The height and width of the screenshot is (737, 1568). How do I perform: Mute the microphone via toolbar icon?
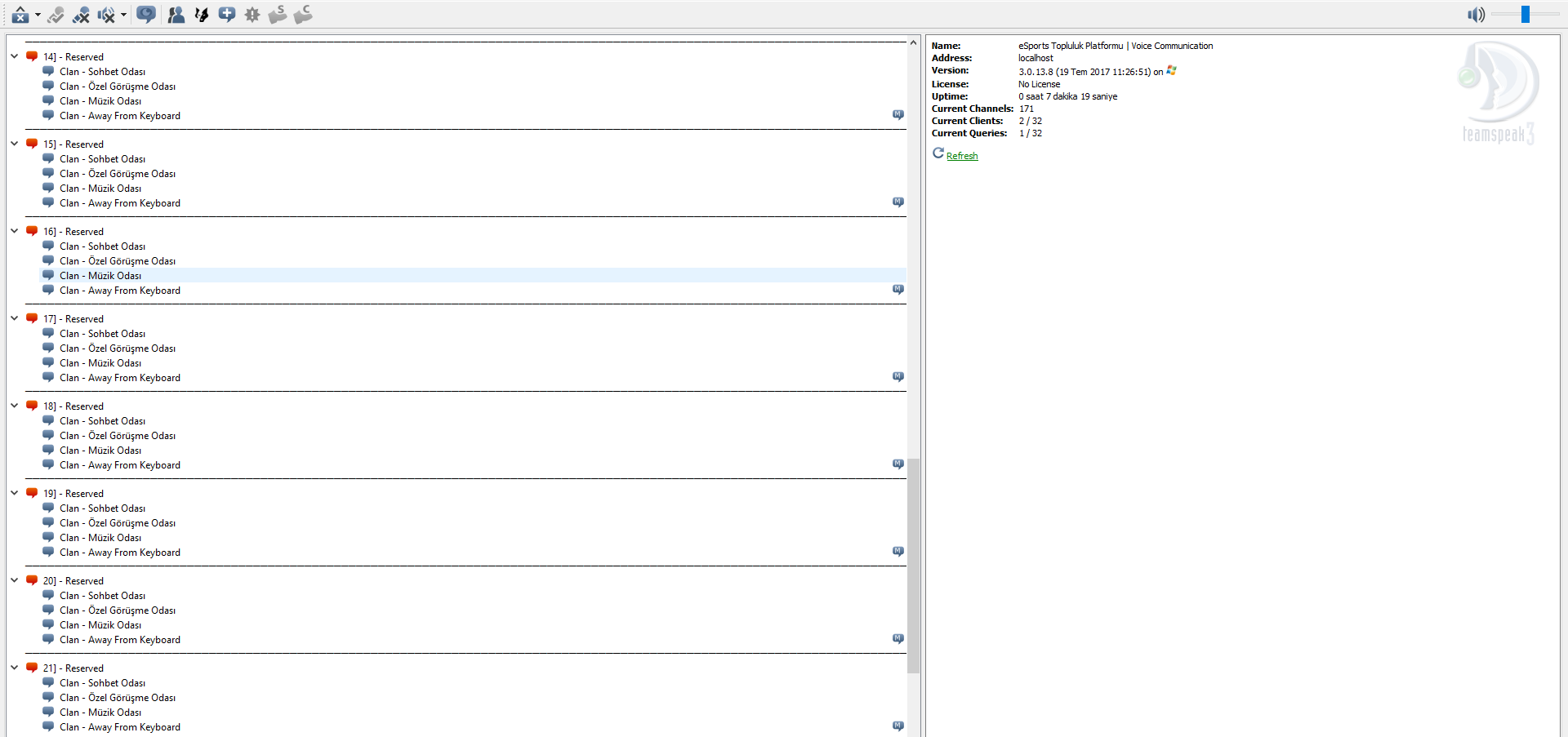click(81, 15)
